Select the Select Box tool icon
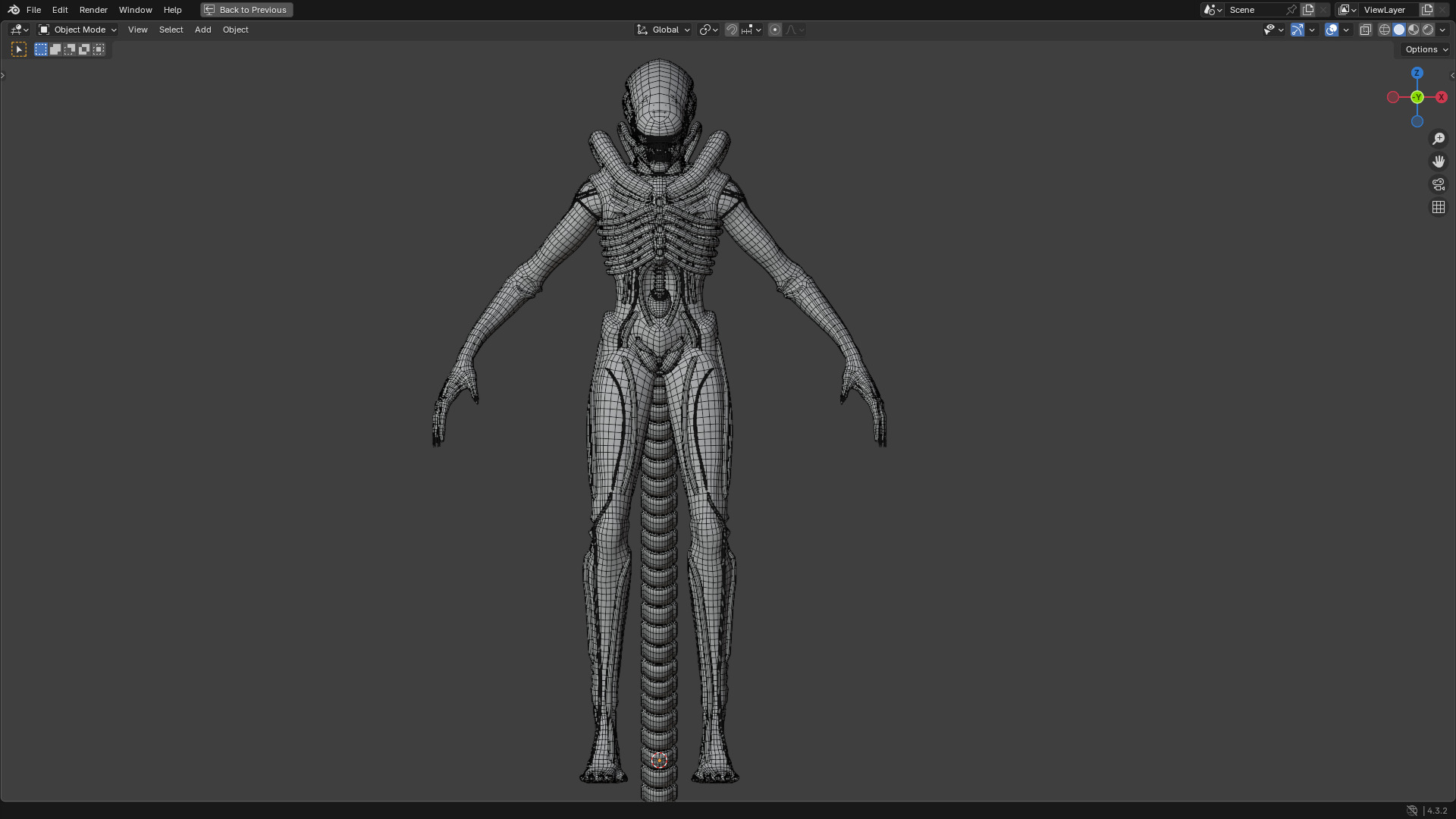Viewport: 1456px width, 819px height. coord(19,49)
